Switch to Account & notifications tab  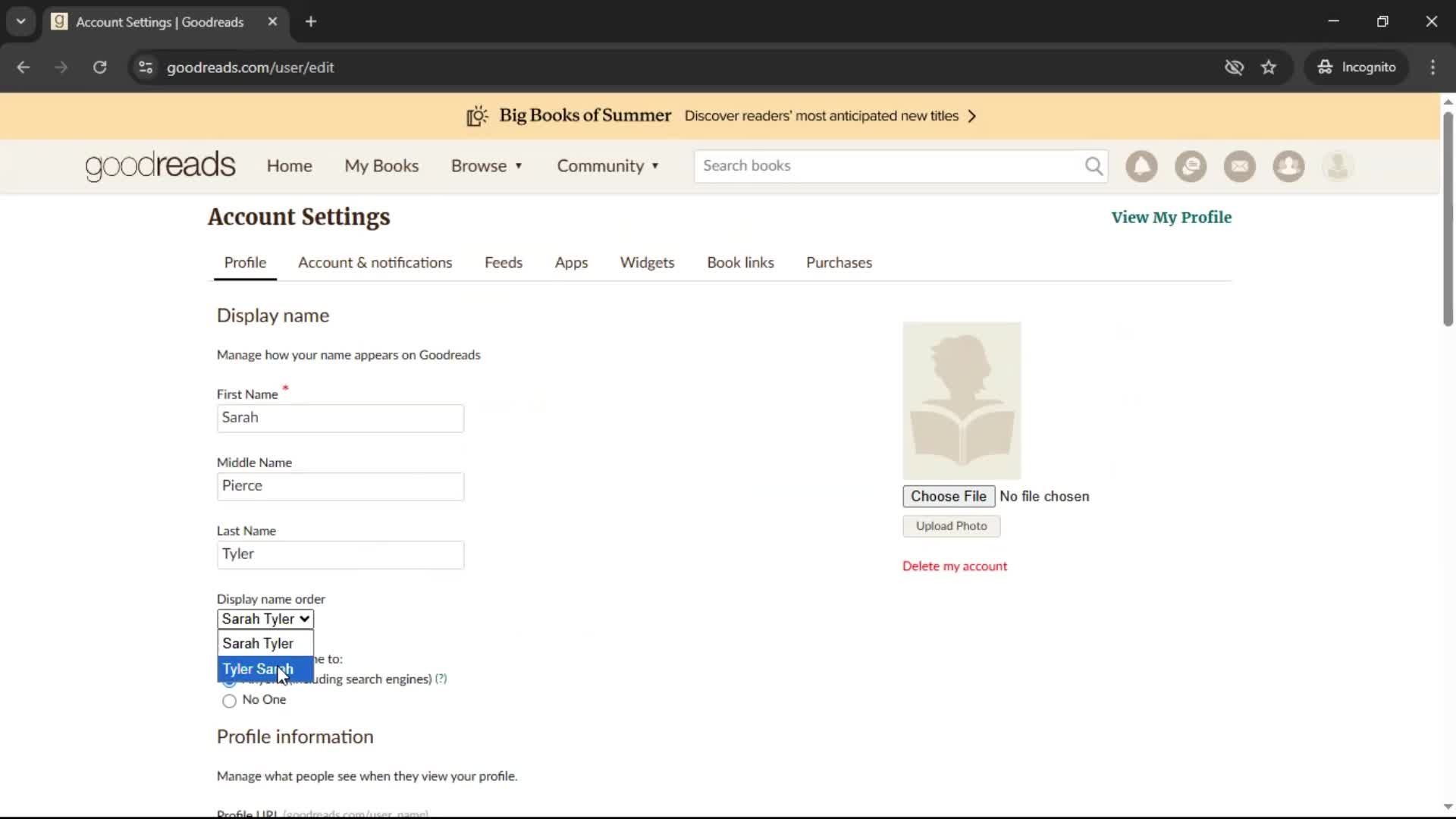(x=375, y=263)
